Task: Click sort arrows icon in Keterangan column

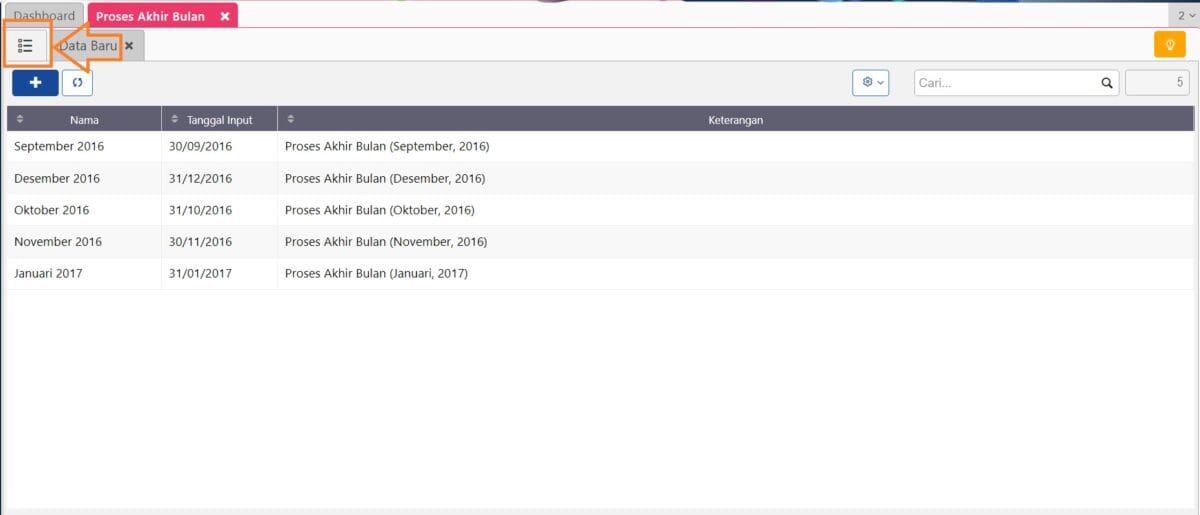Action: coord(291,119)
